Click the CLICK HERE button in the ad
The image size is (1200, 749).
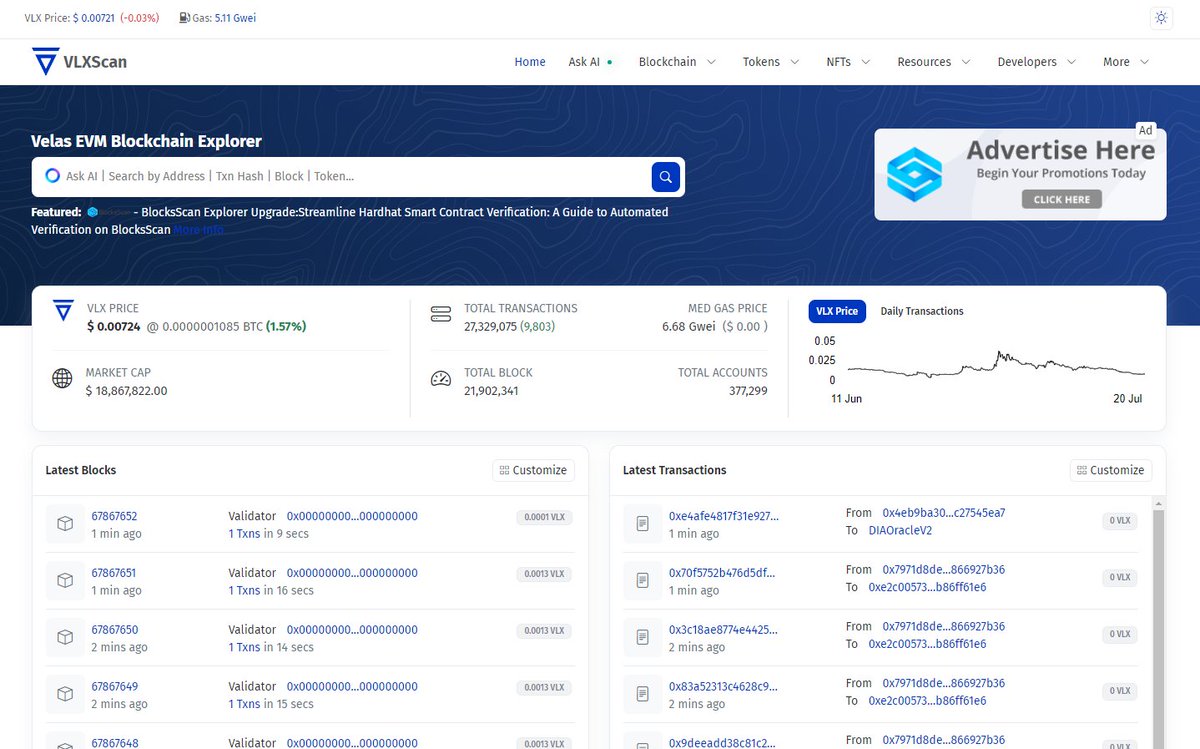(1062, 199)
